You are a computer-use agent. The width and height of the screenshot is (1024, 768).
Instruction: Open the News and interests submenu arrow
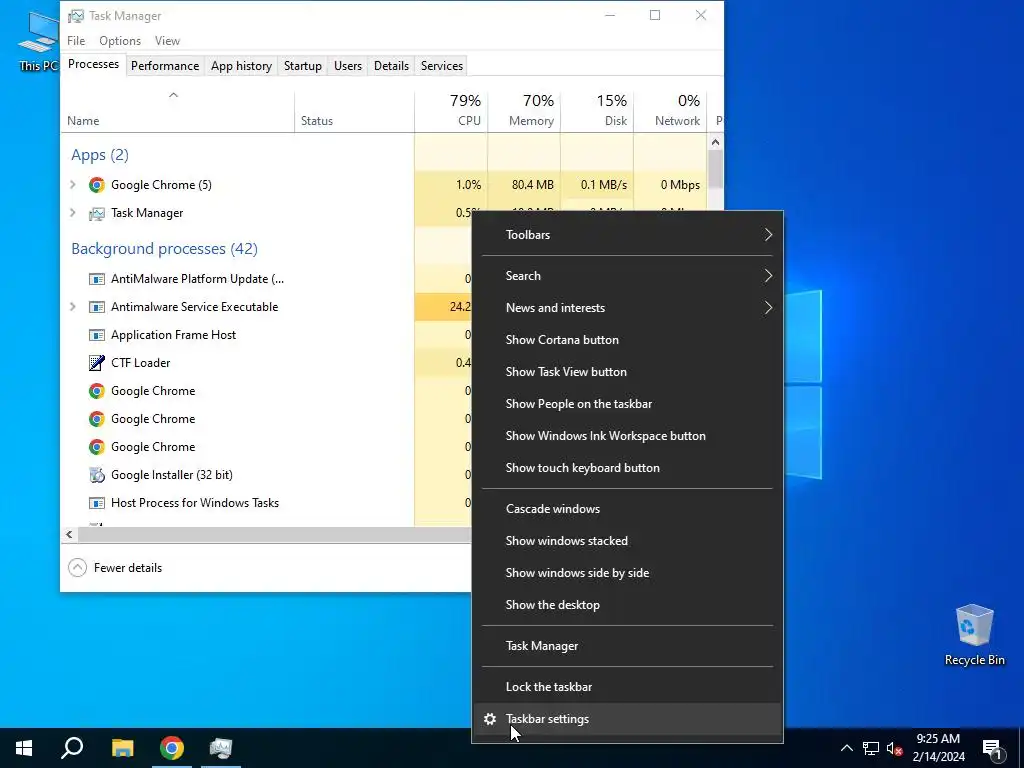(x=769, y=308)
